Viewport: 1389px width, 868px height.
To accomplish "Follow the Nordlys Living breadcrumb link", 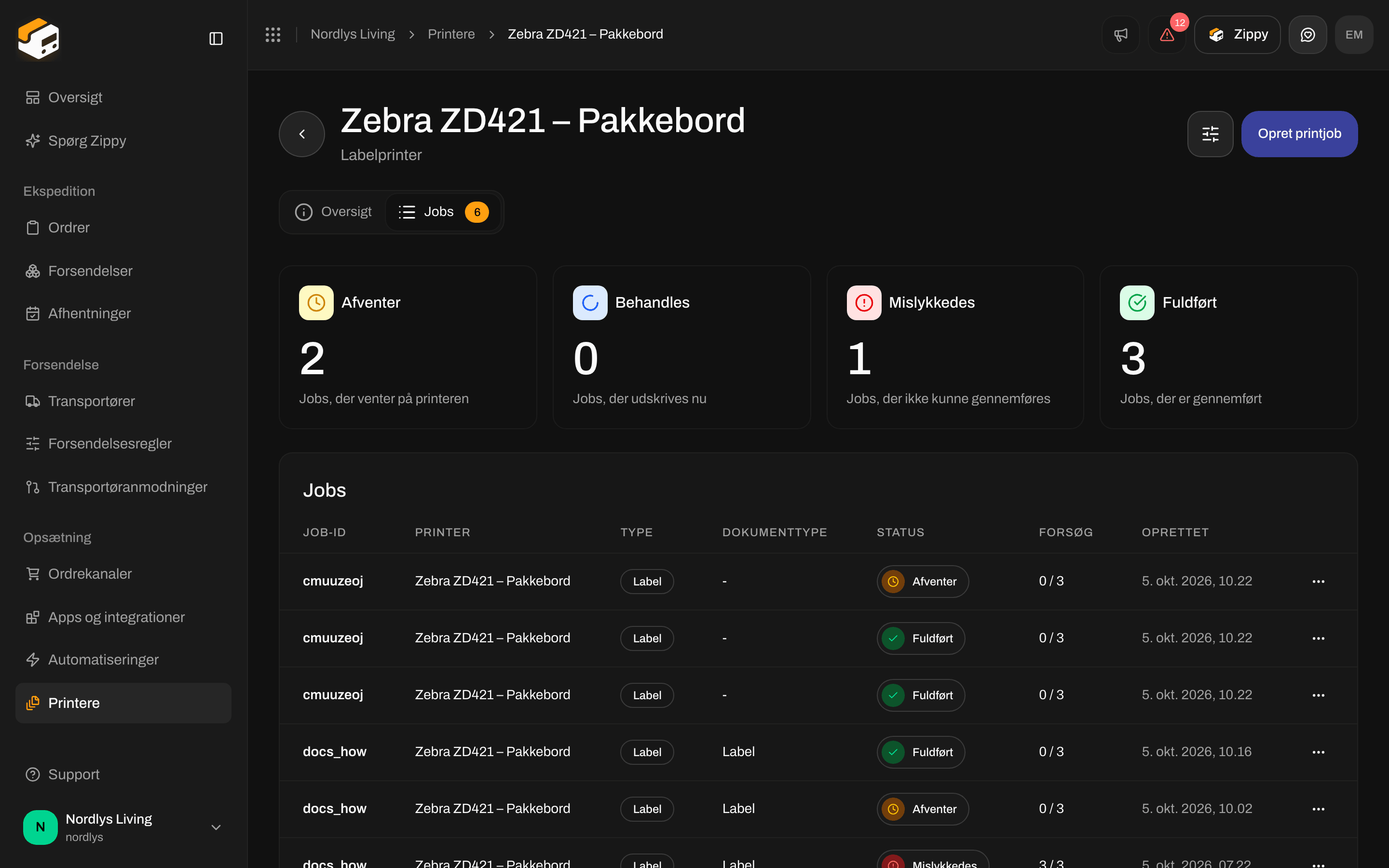I will click(x=353, y=34).
